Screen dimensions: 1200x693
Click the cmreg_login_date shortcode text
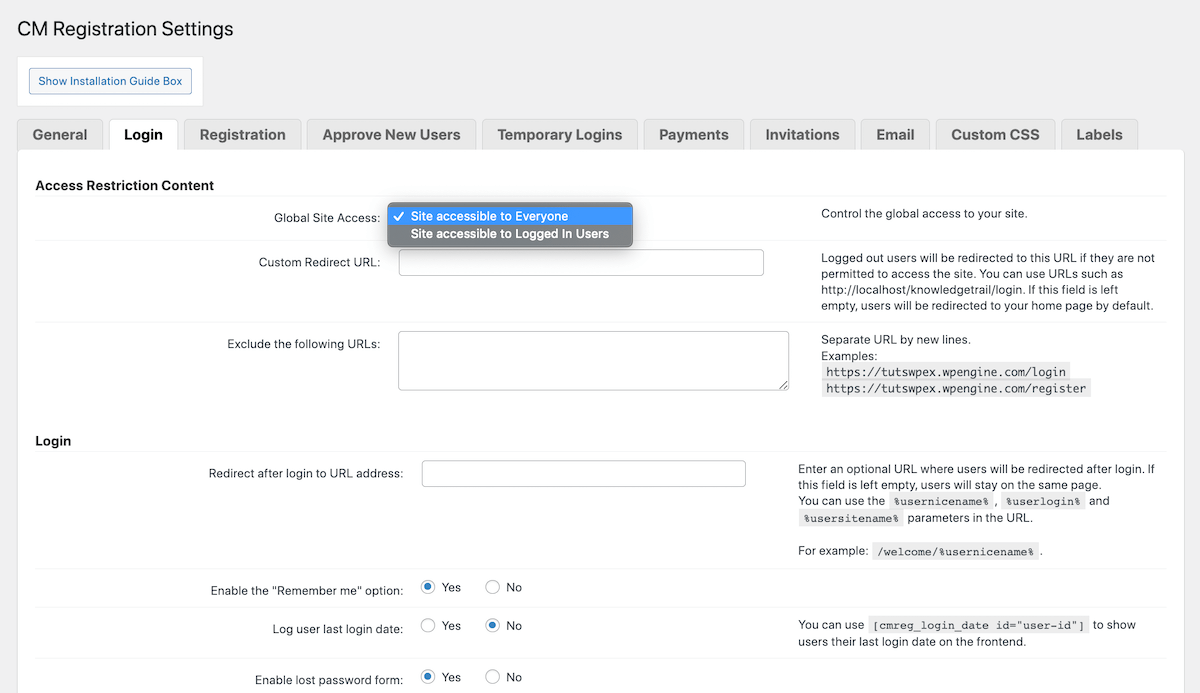click(x=977, y=626)
